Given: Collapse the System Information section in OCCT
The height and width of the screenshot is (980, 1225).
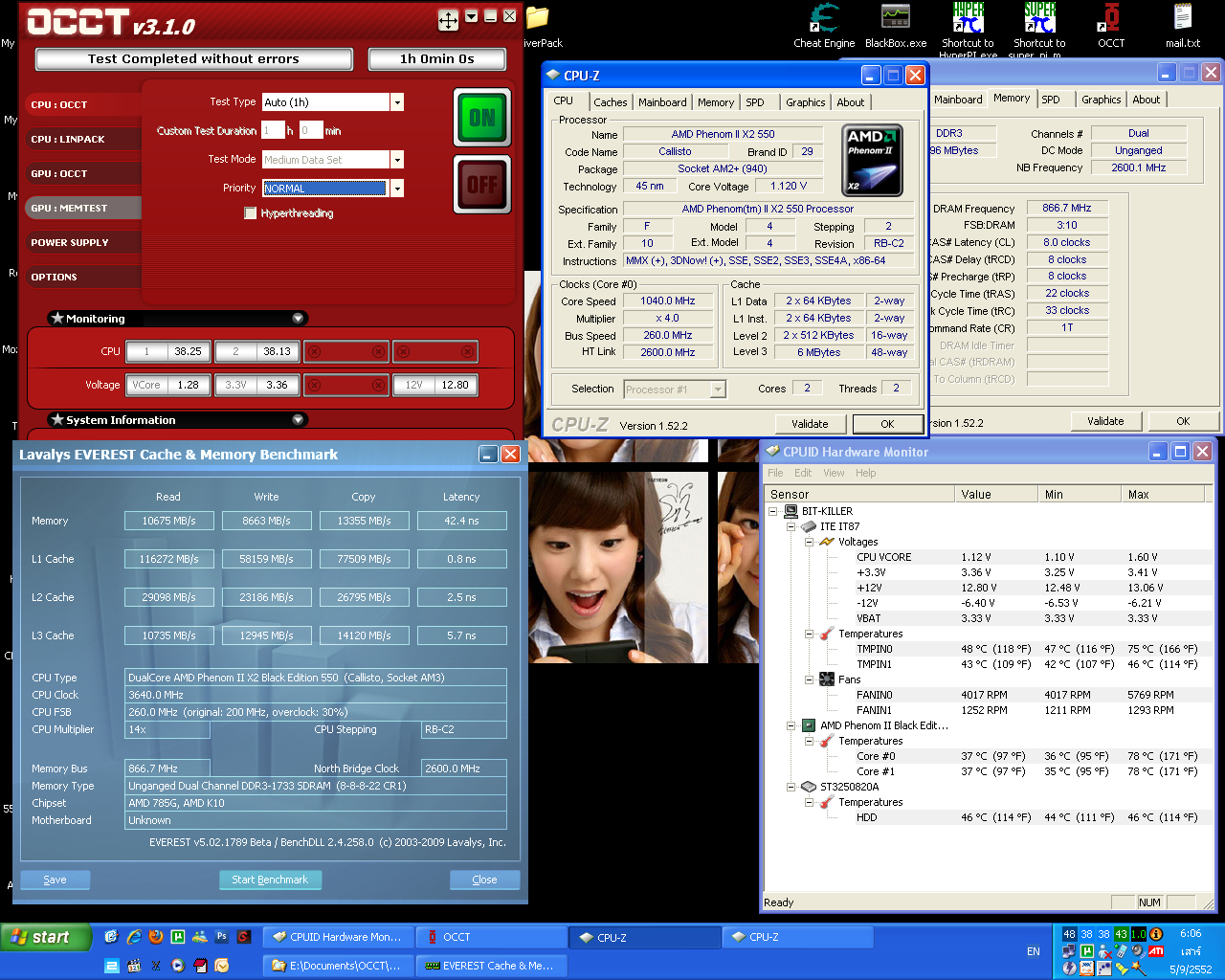Looking at the screenshot, I should tap(298, 420).
